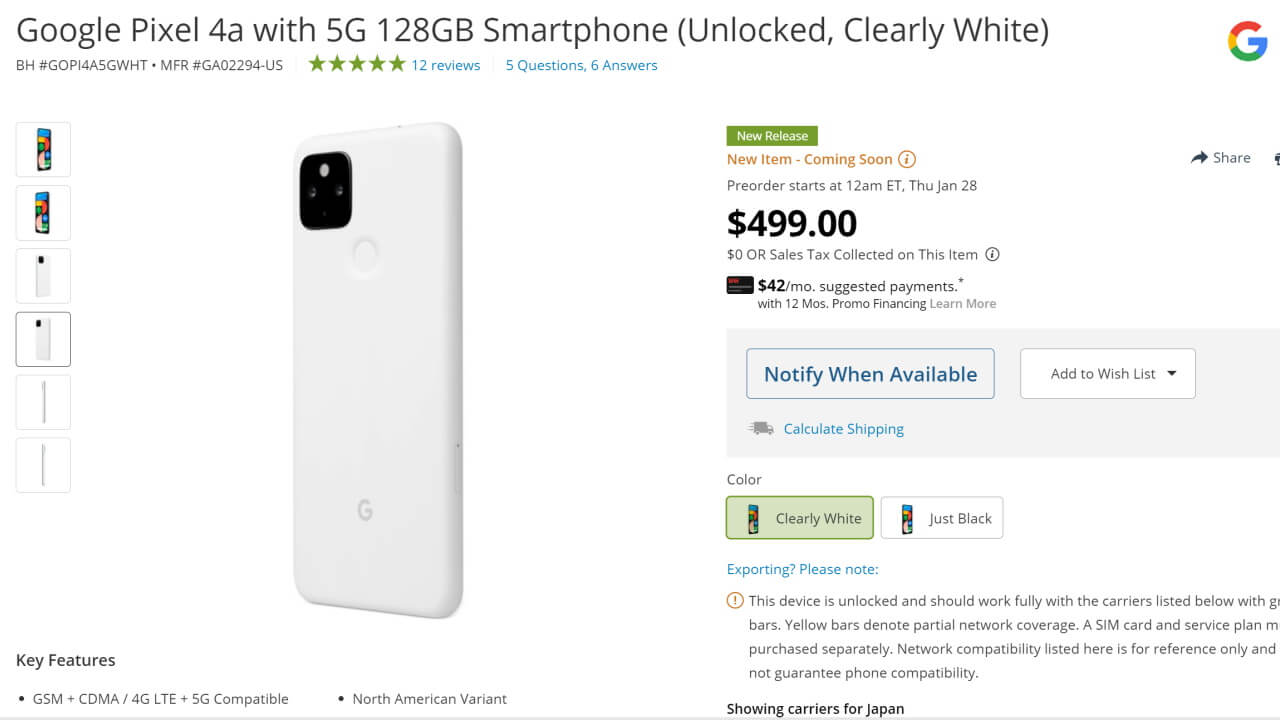Click the truck icon beside Calculate Shipping
Image resolution: width=1280 pixels, height=720 pixels.
tap(761, 427)
